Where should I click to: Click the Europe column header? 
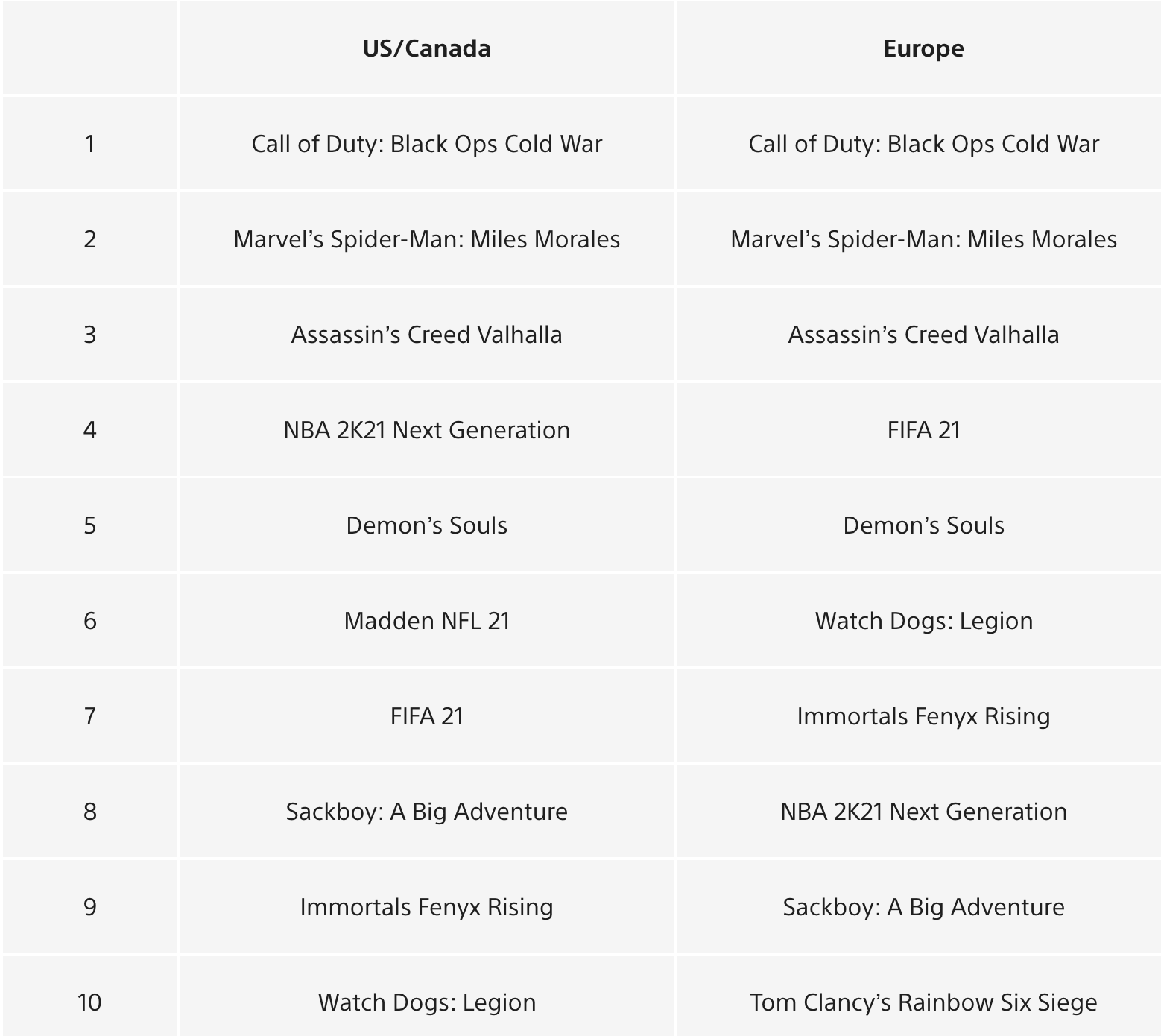pos(923,48)
